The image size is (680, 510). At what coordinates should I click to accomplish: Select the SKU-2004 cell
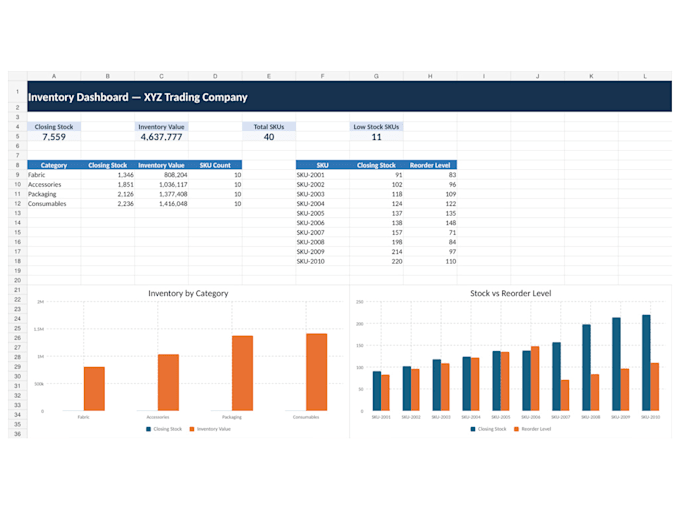click(323, 203)
